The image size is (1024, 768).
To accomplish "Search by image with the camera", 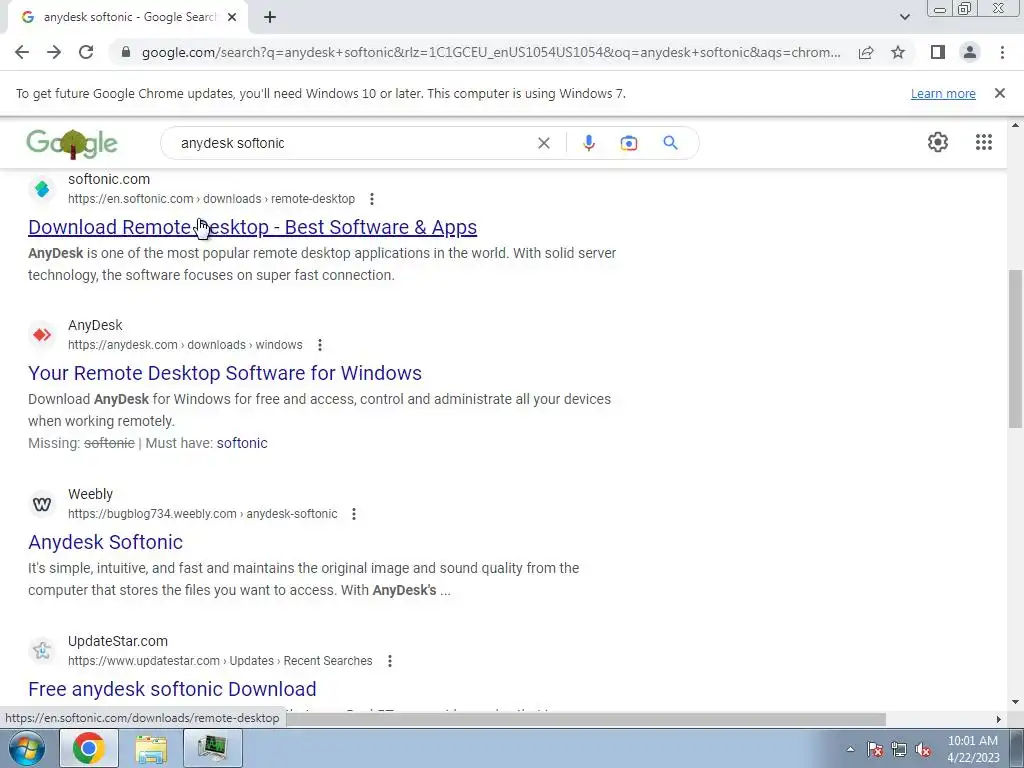I will 629,143.
